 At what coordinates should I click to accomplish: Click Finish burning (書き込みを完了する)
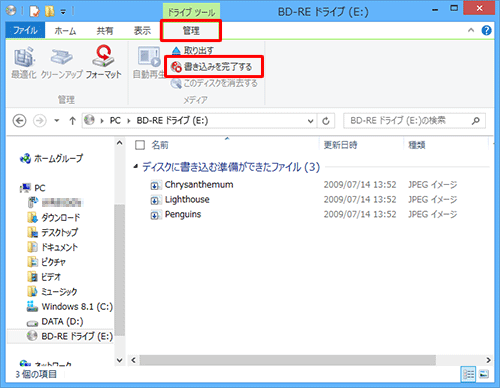pyautogui.click(x=212, y=67)
